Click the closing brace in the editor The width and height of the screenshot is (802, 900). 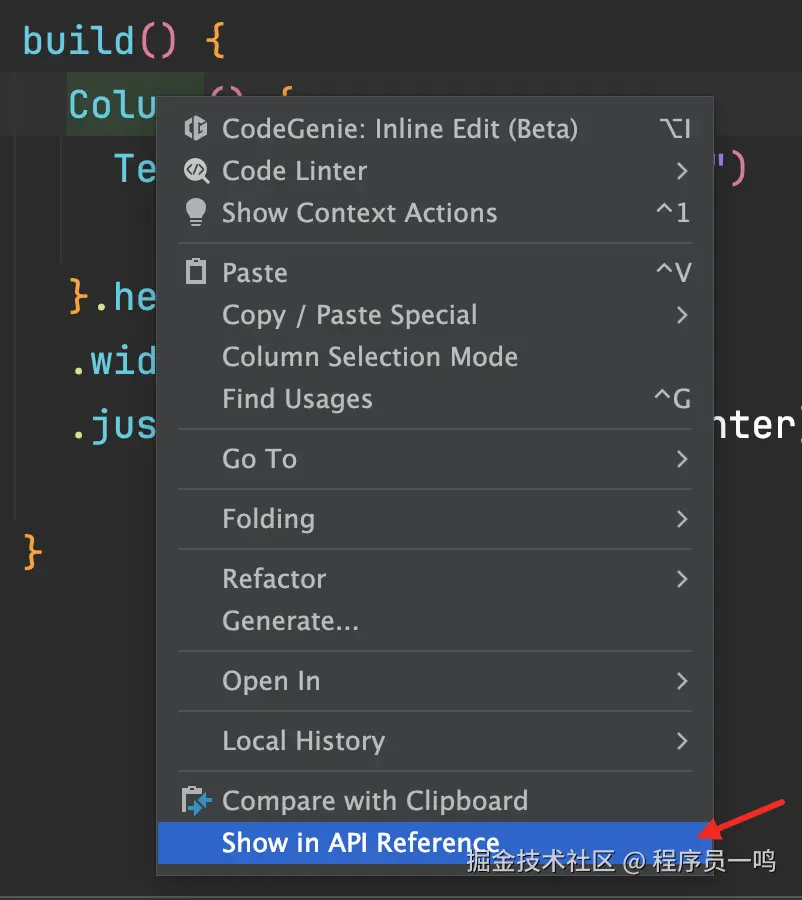(33, 552)
